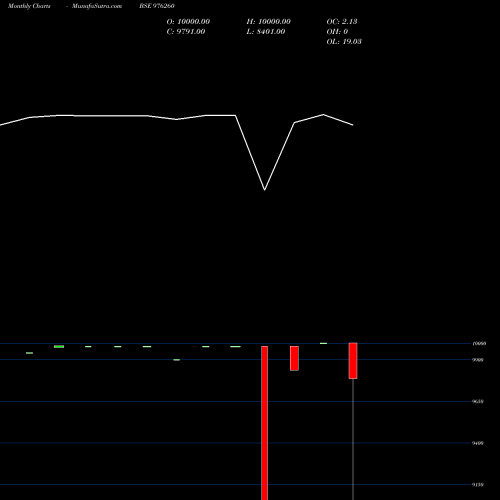Screen dimensions: 500x500
Task: Click the 9650 price axis label
Action: point(478,401)
